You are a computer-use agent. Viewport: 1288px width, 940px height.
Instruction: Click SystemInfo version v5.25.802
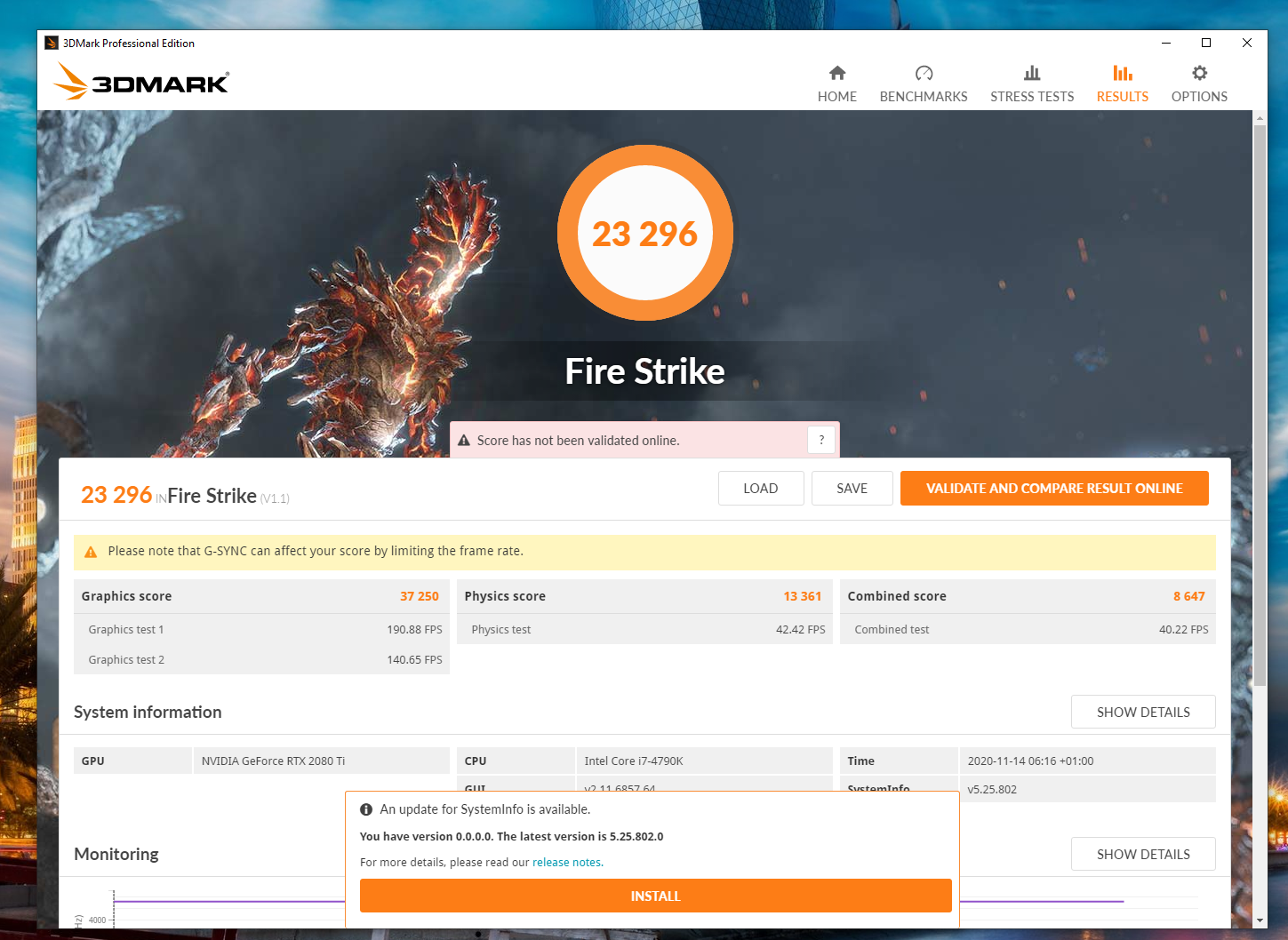(992, 790)
